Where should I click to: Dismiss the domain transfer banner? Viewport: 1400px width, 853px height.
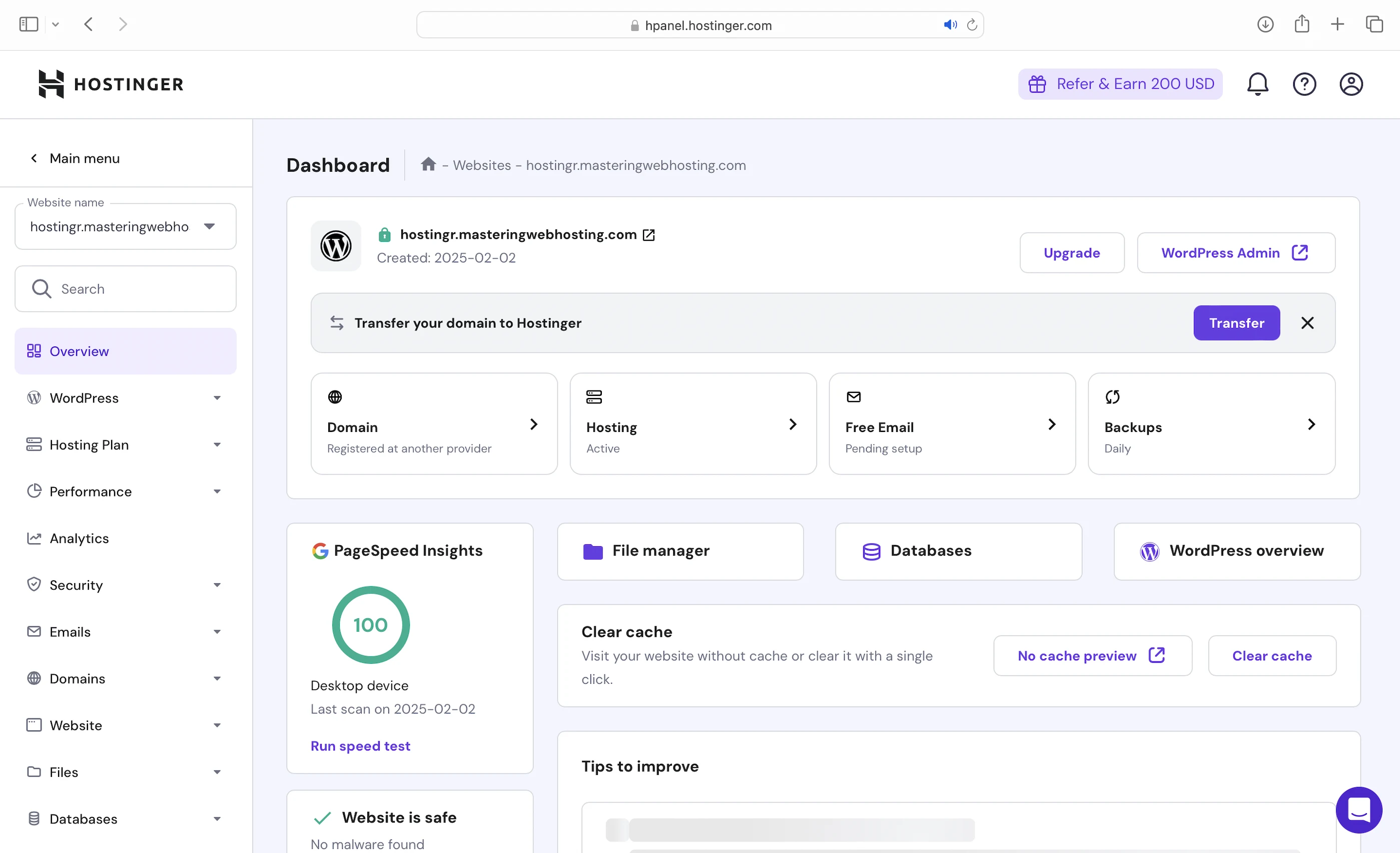1307,323
